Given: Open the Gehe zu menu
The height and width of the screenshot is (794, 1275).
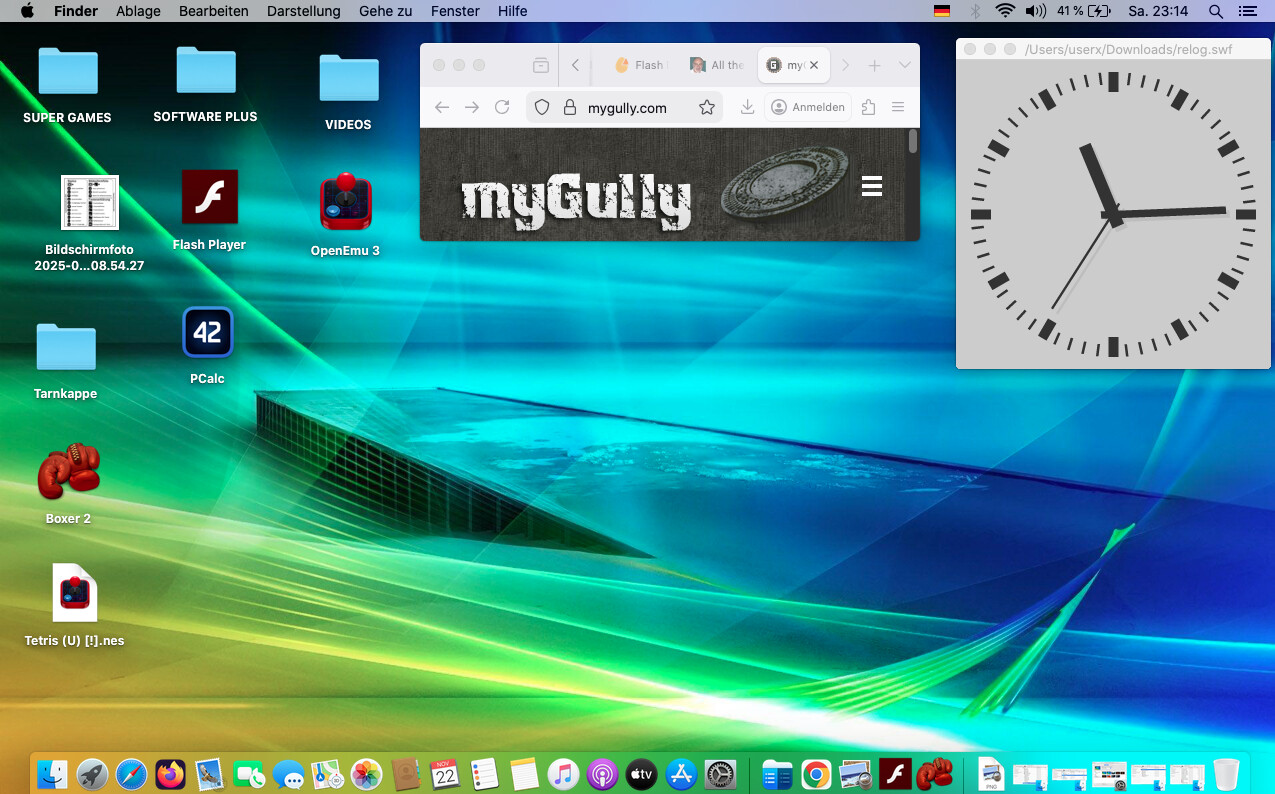Looking at the screenshot, I should pyautogui.click(x=385, y=11).
